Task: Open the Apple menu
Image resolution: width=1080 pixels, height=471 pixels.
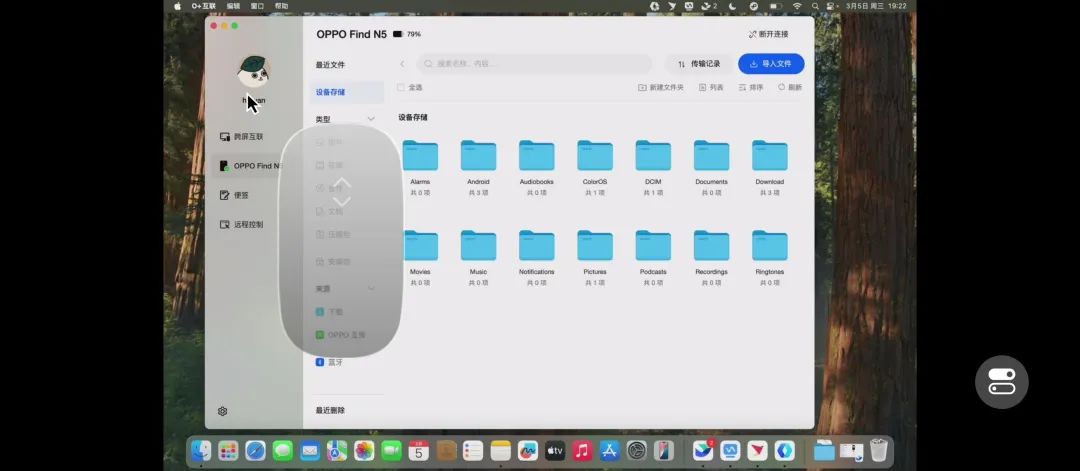Action: pyautogui.click(x=178, y=6)
